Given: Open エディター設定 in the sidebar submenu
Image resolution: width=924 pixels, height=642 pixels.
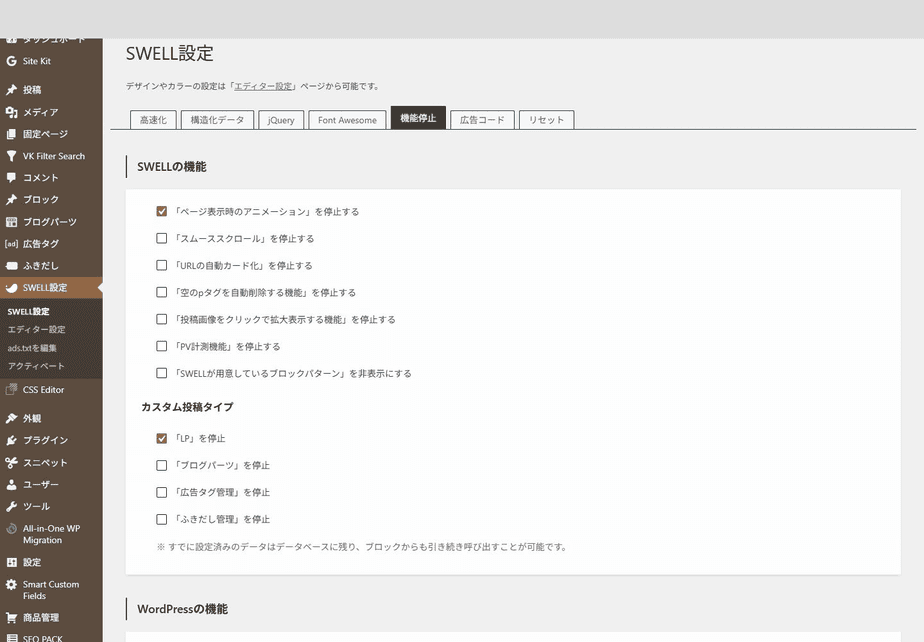Looking at the screenshot, I should tap(37, 330).
